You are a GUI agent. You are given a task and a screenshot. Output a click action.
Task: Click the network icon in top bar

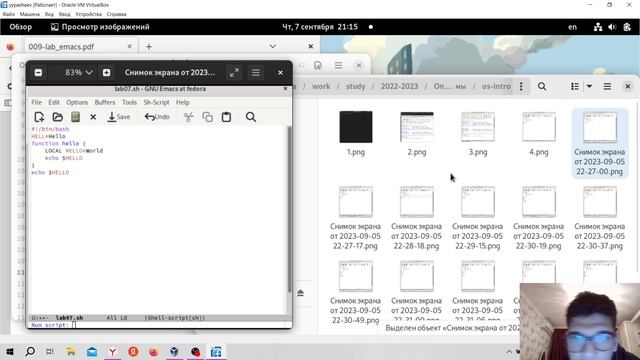coord(598,27)
